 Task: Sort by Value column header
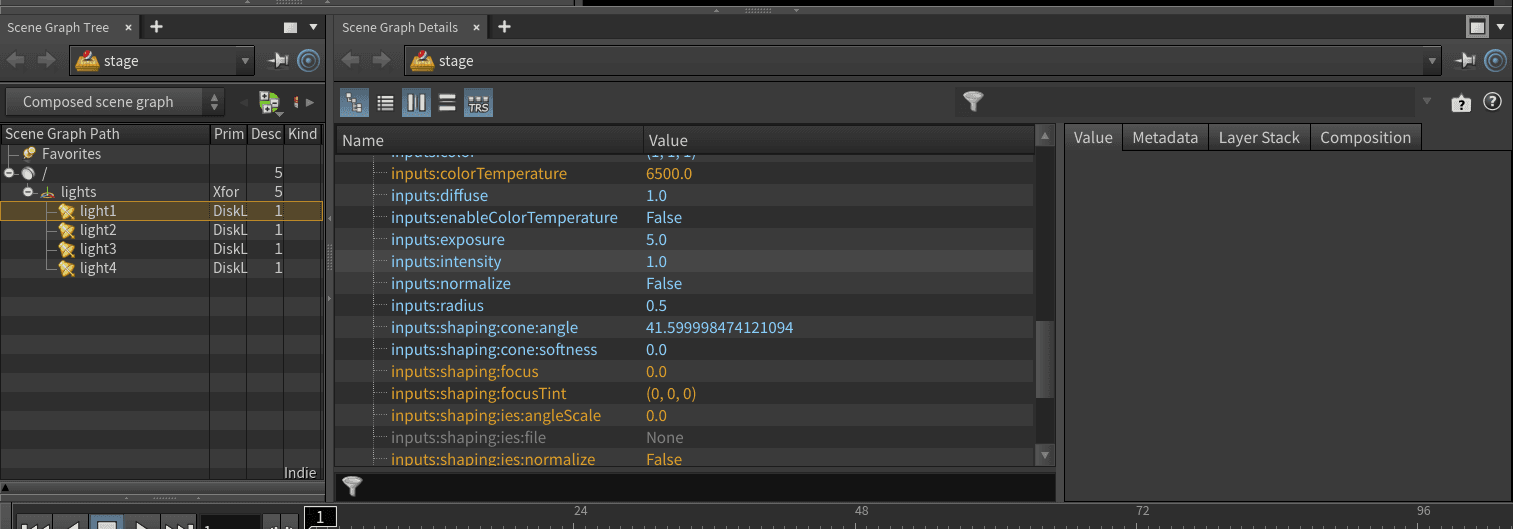pyautogui.click(x=838, y=140)
